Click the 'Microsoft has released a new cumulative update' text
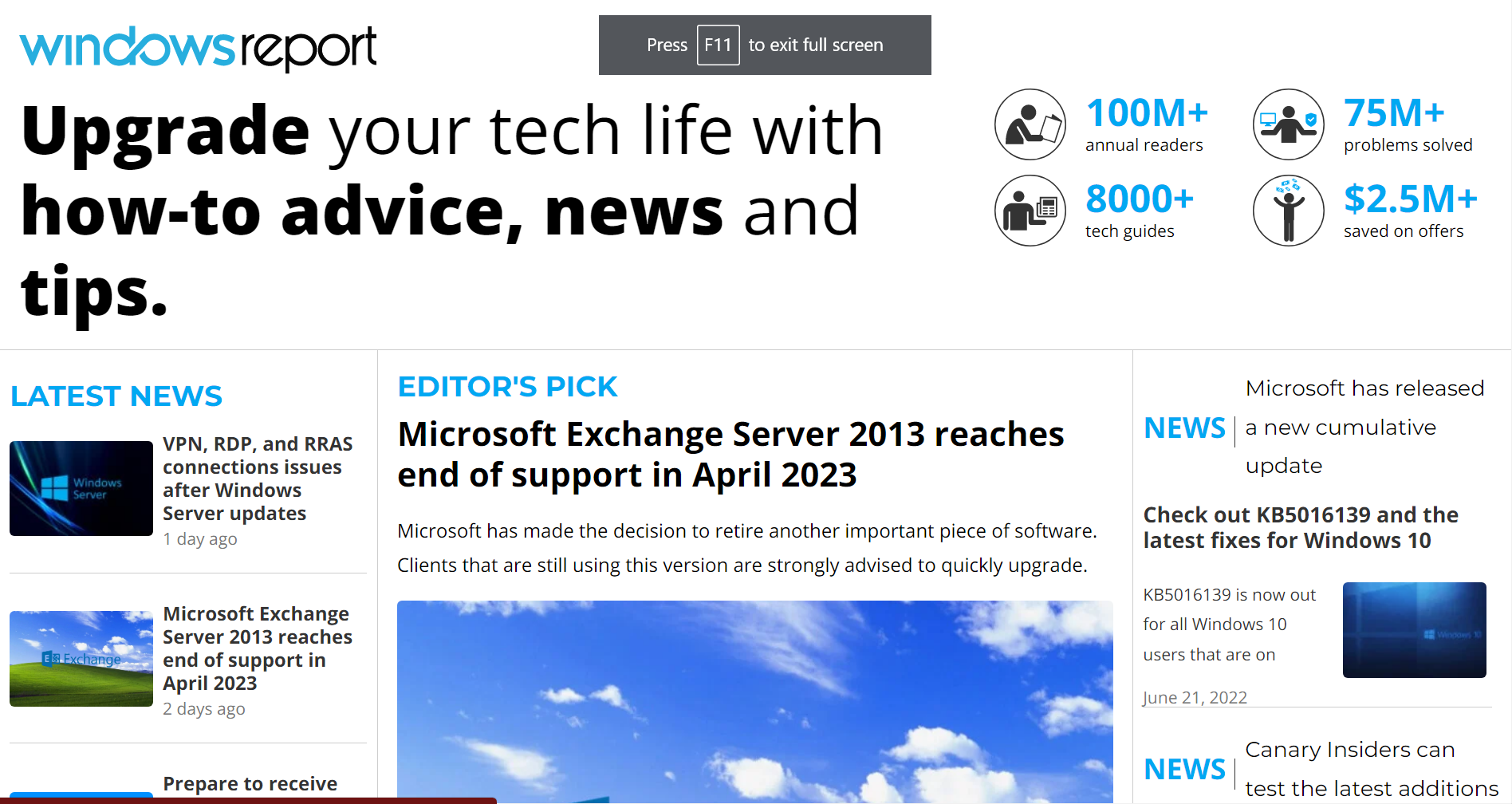This screenshot has height=804, width=1512. tap(1364, 427)
